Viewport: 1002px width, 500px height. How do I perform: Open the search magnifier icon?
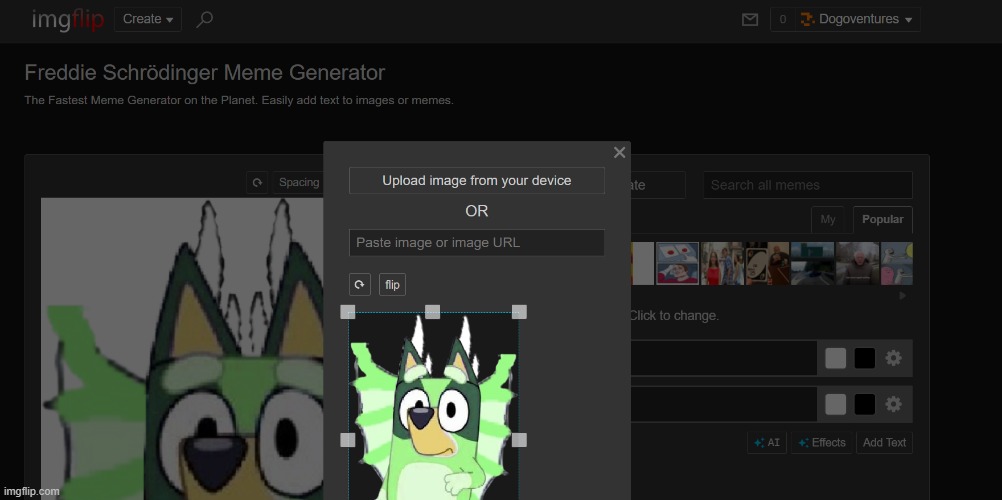point(204,19)
